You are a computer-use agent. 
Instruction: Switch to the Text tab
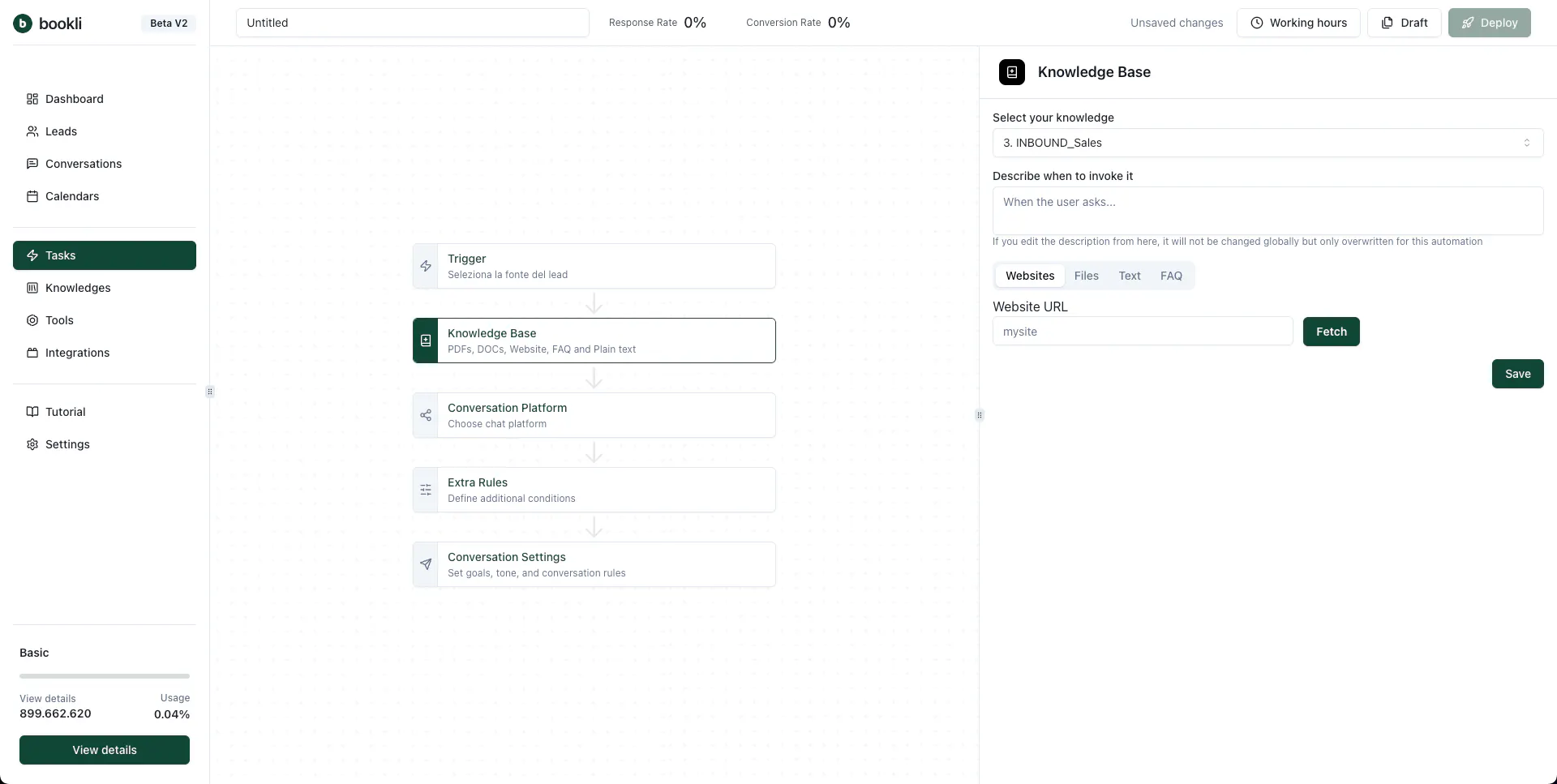click(x=1130, y=276)
